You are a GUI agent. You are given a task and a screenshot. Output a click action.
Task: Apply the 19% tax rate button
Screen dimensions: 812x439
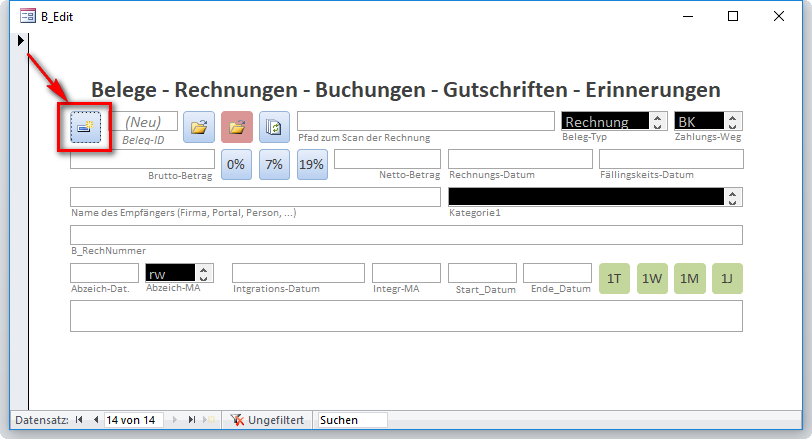[311, 164]
